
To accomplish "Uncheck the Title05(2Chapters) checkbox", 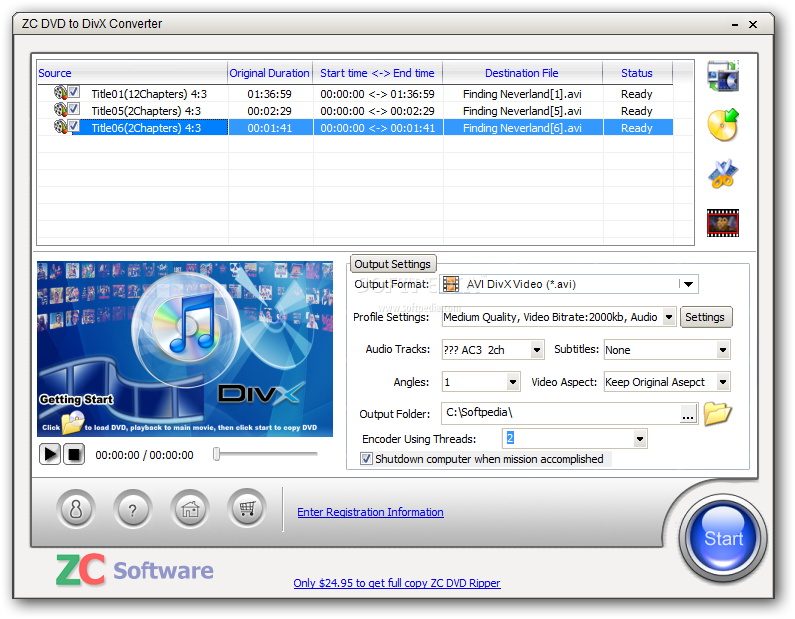I will (74, 108).
